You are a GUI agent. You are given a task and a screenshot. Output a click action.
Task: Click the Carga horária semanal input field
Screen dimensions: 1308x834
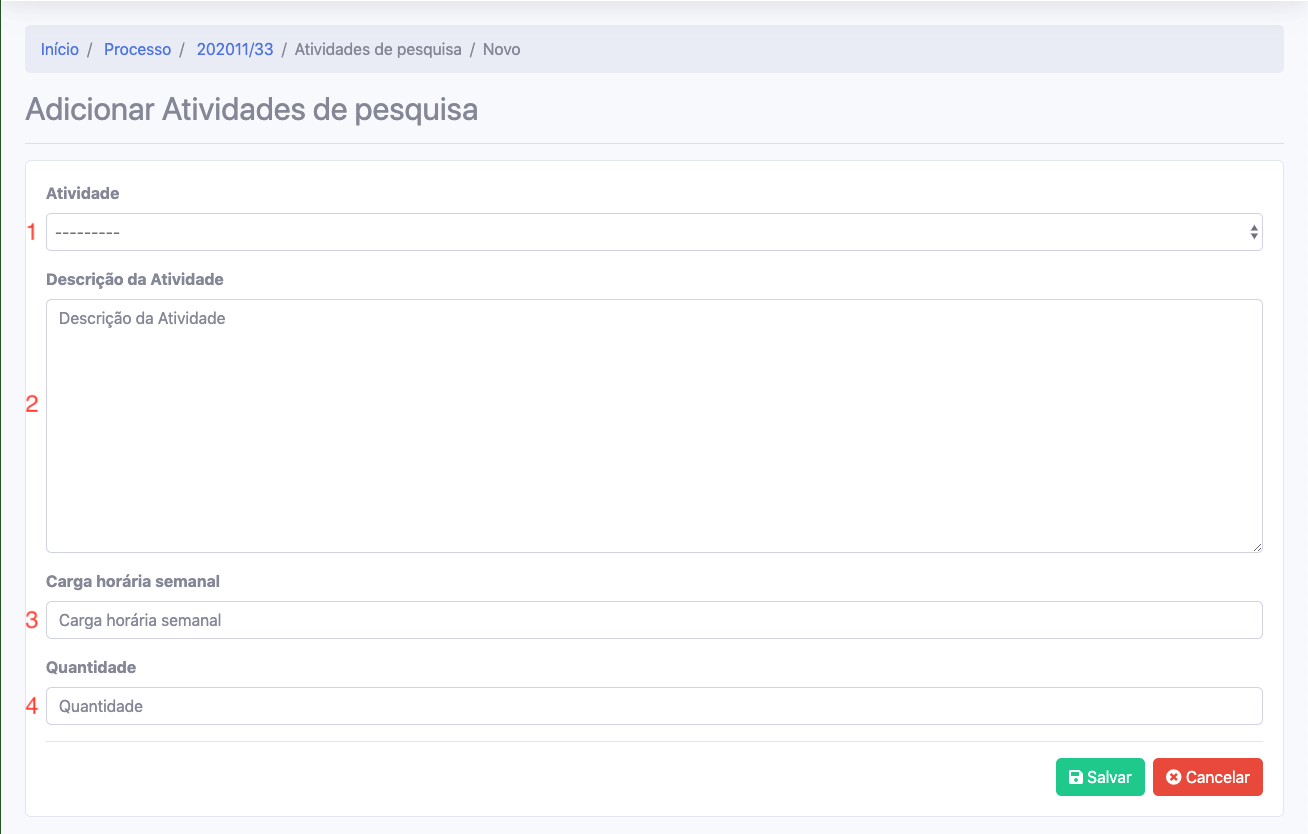653,620
